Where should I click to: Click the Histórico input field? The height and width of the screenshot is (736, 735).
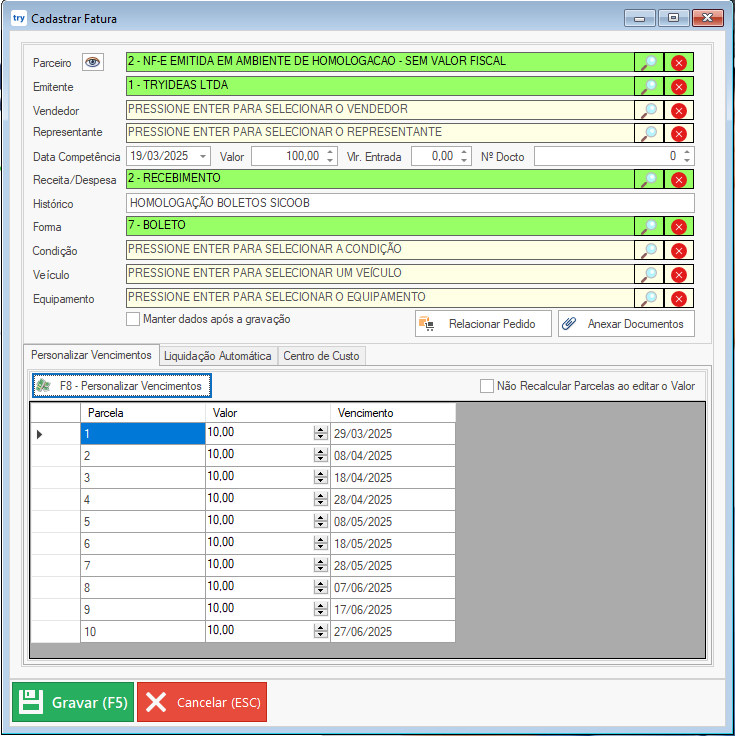pos(410,203)
